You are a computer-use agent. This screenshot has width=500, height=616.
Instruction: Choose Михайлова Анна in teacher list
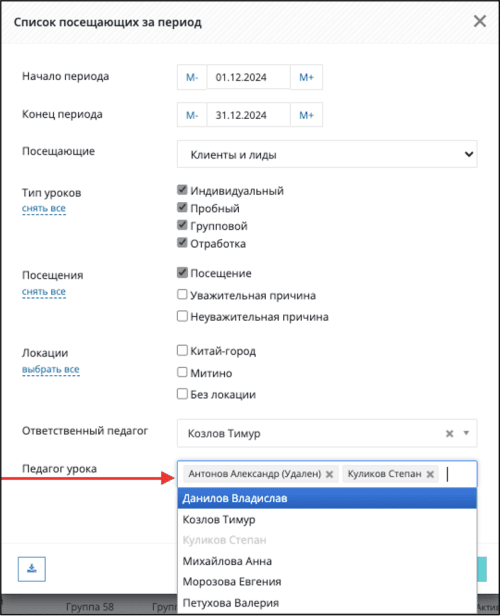pos(327,561)
